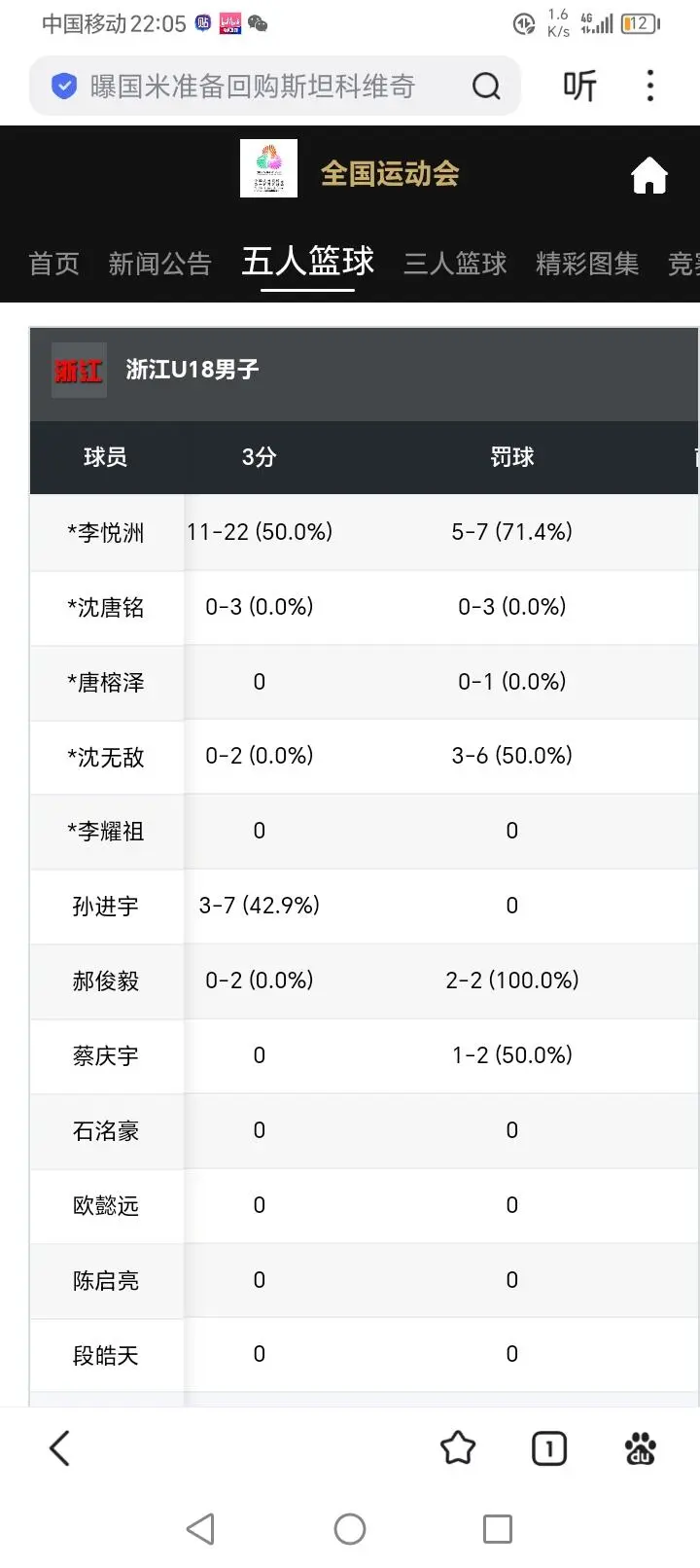Screen dimensions: 700x1568
Task: Tap the 全国运动会 site title
Action: [x=390, y=174]
